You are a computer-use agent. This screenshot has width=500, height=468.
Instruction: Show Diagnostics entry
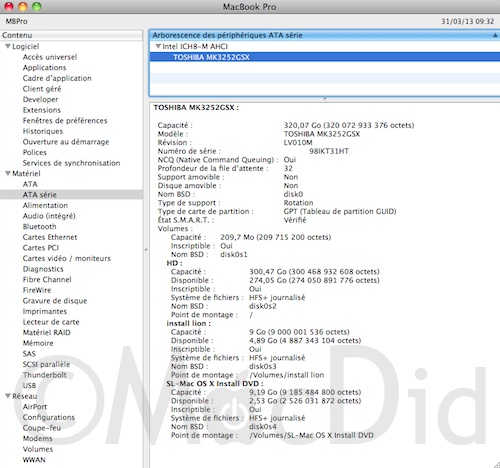pyautogui.click(x=43, y=269)
